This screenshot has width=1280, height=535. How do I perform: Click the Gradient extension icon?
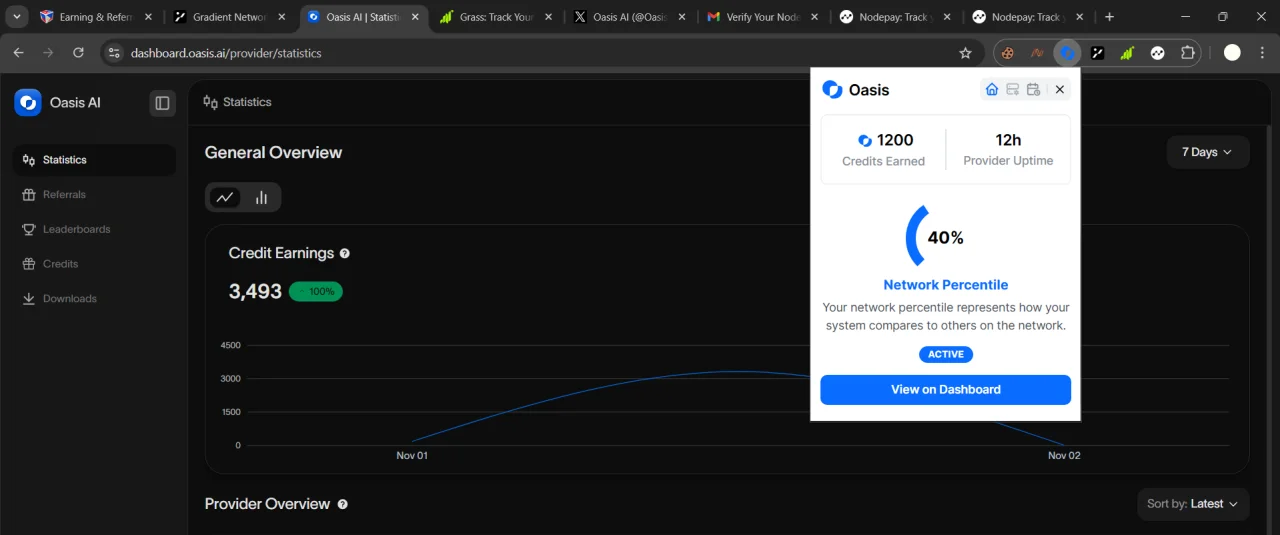[1098, 53]
